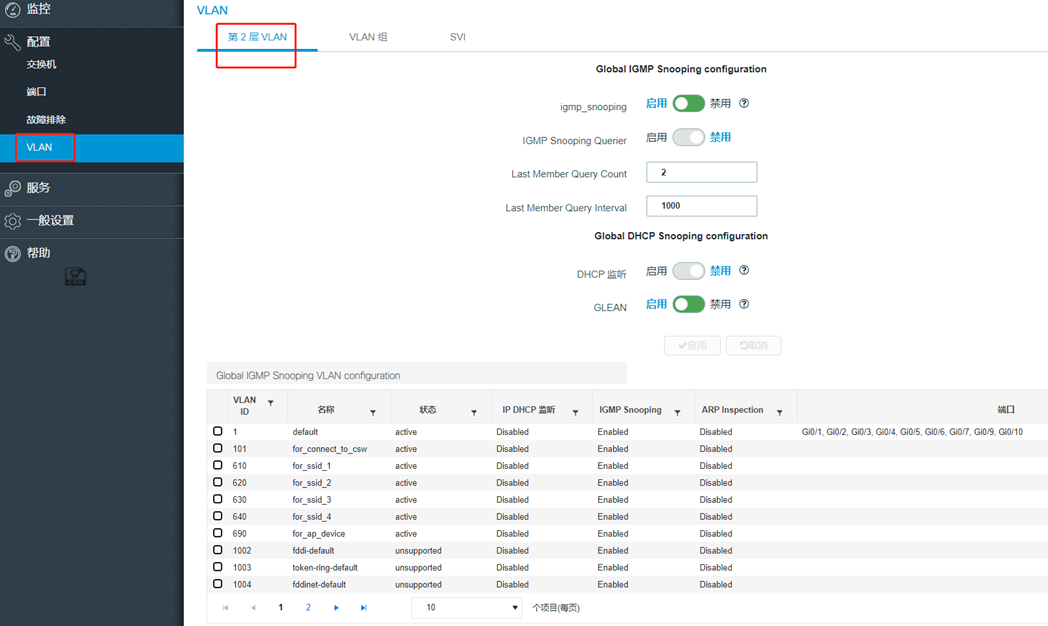
Task: Go to first page of VLAN table
Action: point(225,608)
